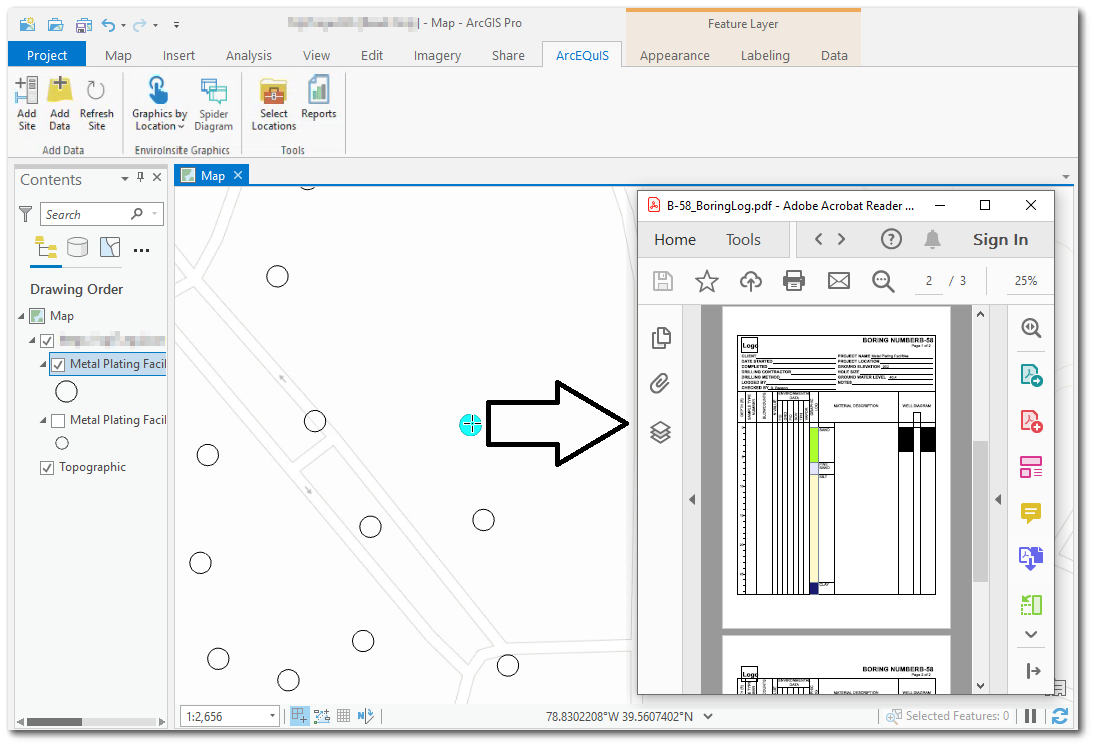The height and width of the screenshot is (746, 1094).
Task: Toggle the blurred group layer checkbox
Action: tap(47, 341)
